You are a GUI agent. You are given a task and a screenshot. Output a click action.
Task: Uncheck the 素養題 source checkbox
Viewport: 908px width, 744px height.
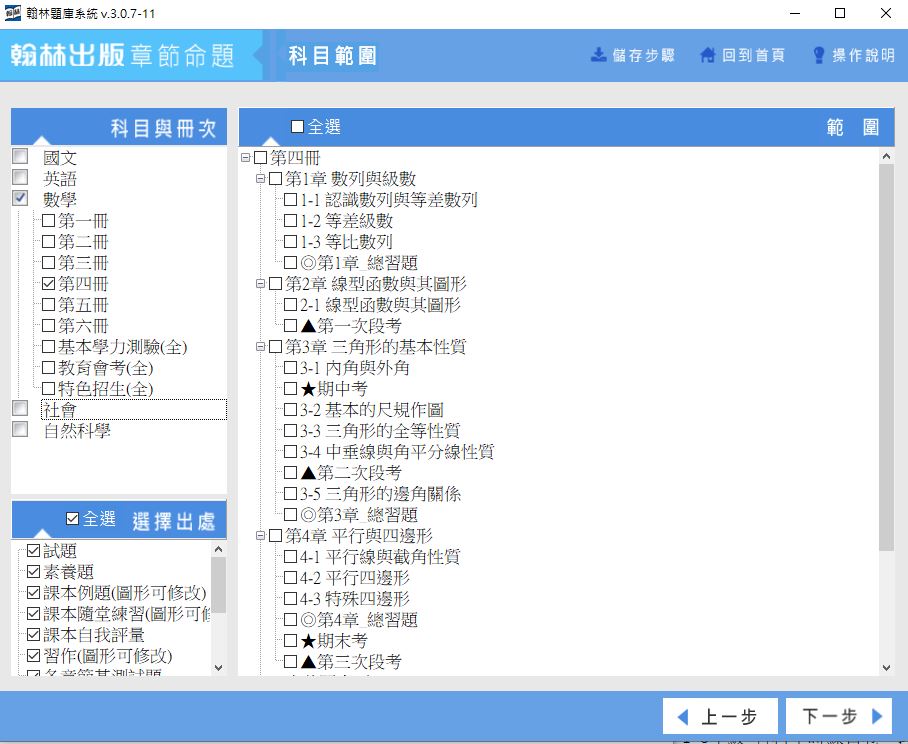(34, 572)
